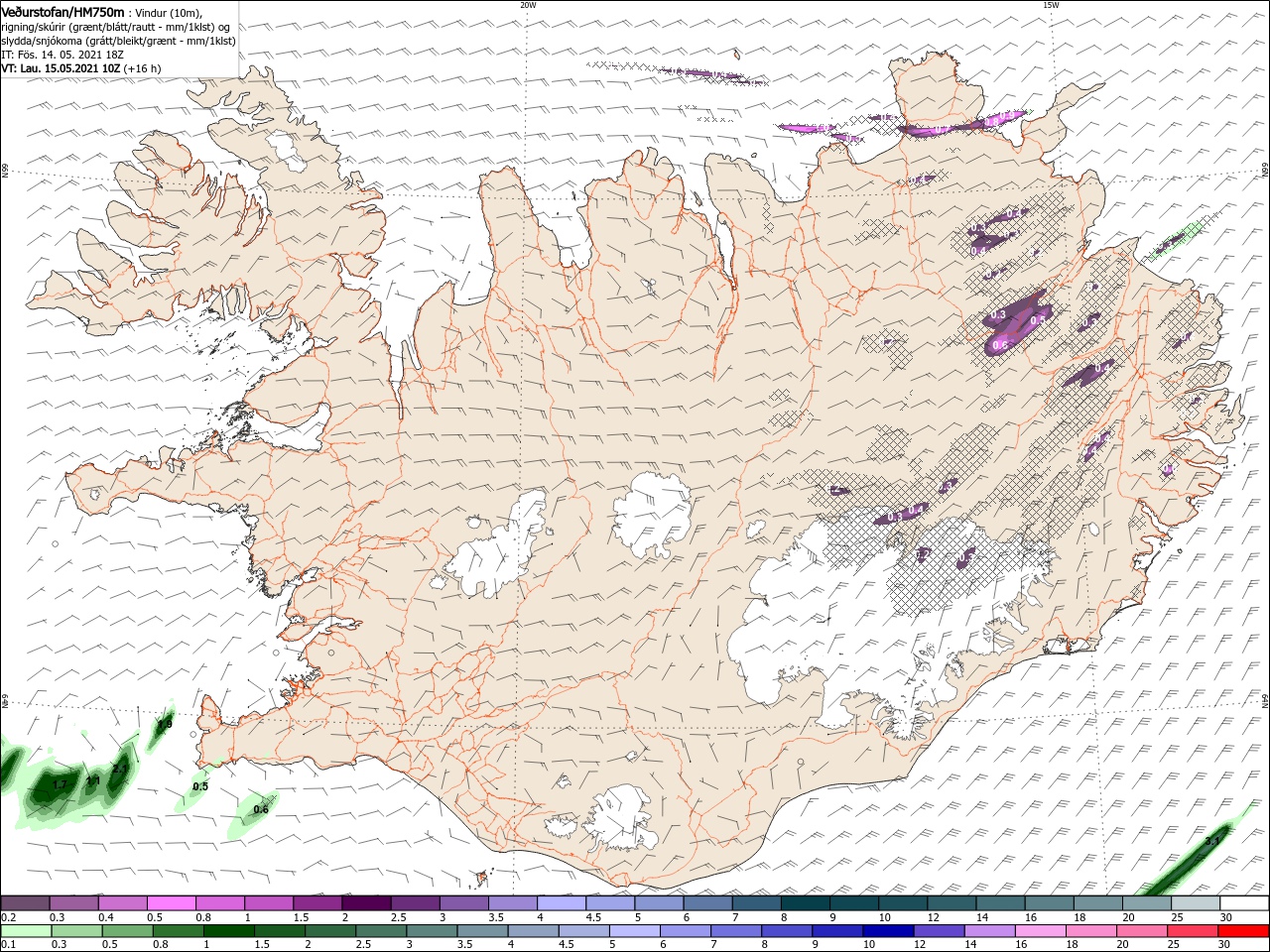
Task: Click the 0.6 value in the light green patch
Action: pyautogui.click(x=261, y=809)
